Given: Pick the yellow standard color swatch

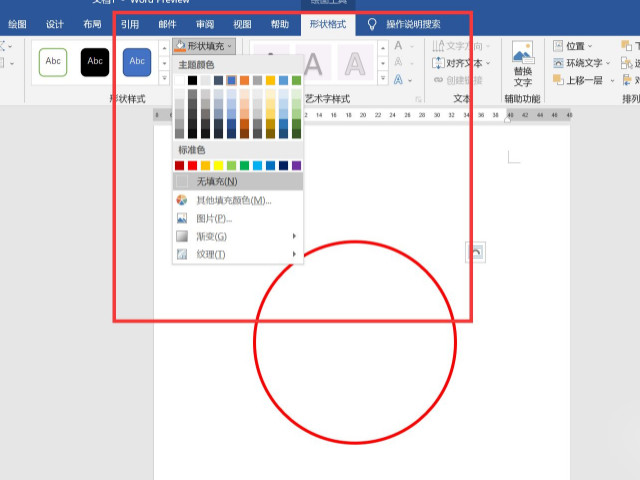Looking at the screenshot, I should (x=219, y=165).
